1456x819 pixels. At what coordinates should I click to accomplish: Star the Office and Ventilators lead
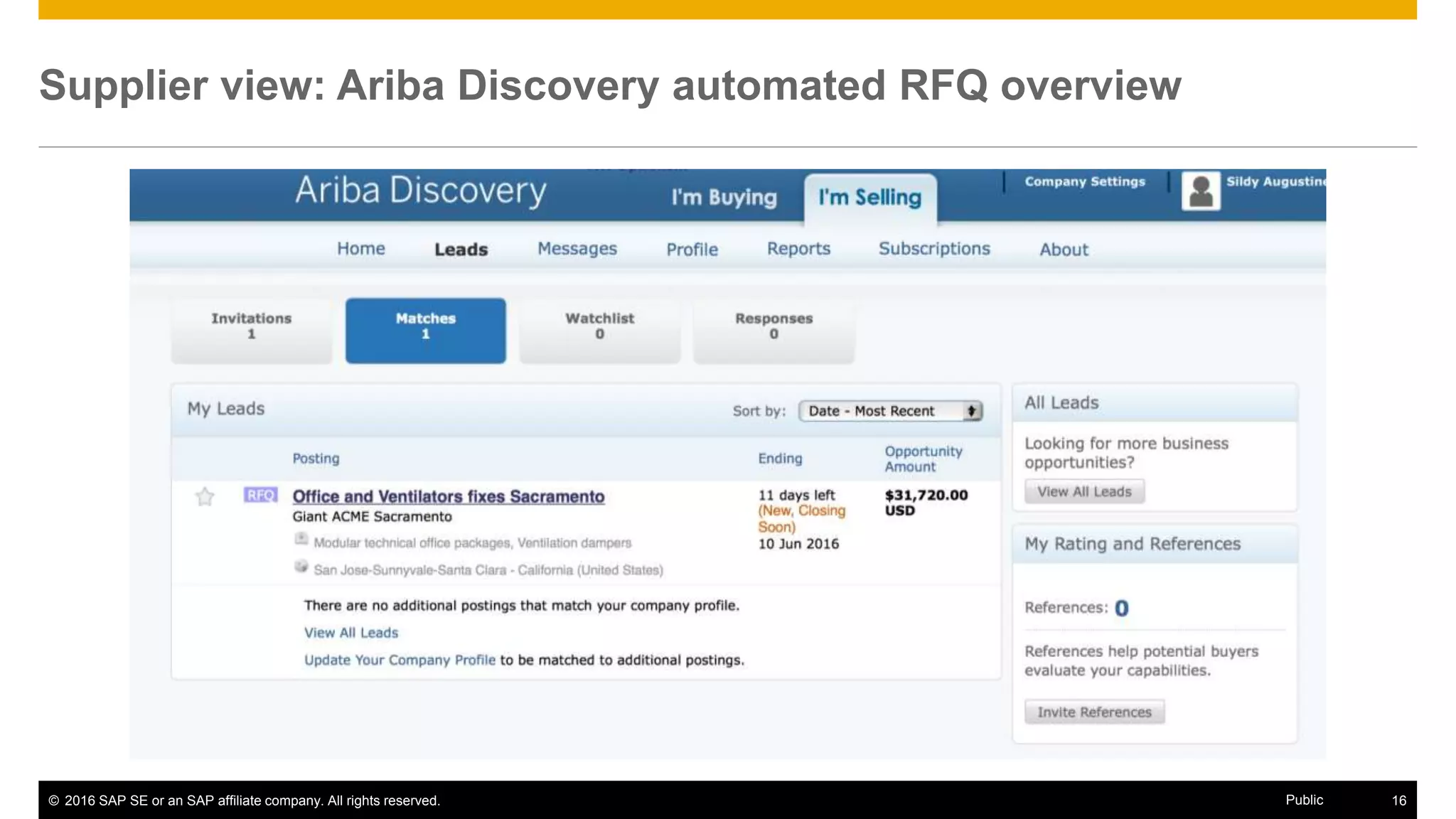(205, 496)
